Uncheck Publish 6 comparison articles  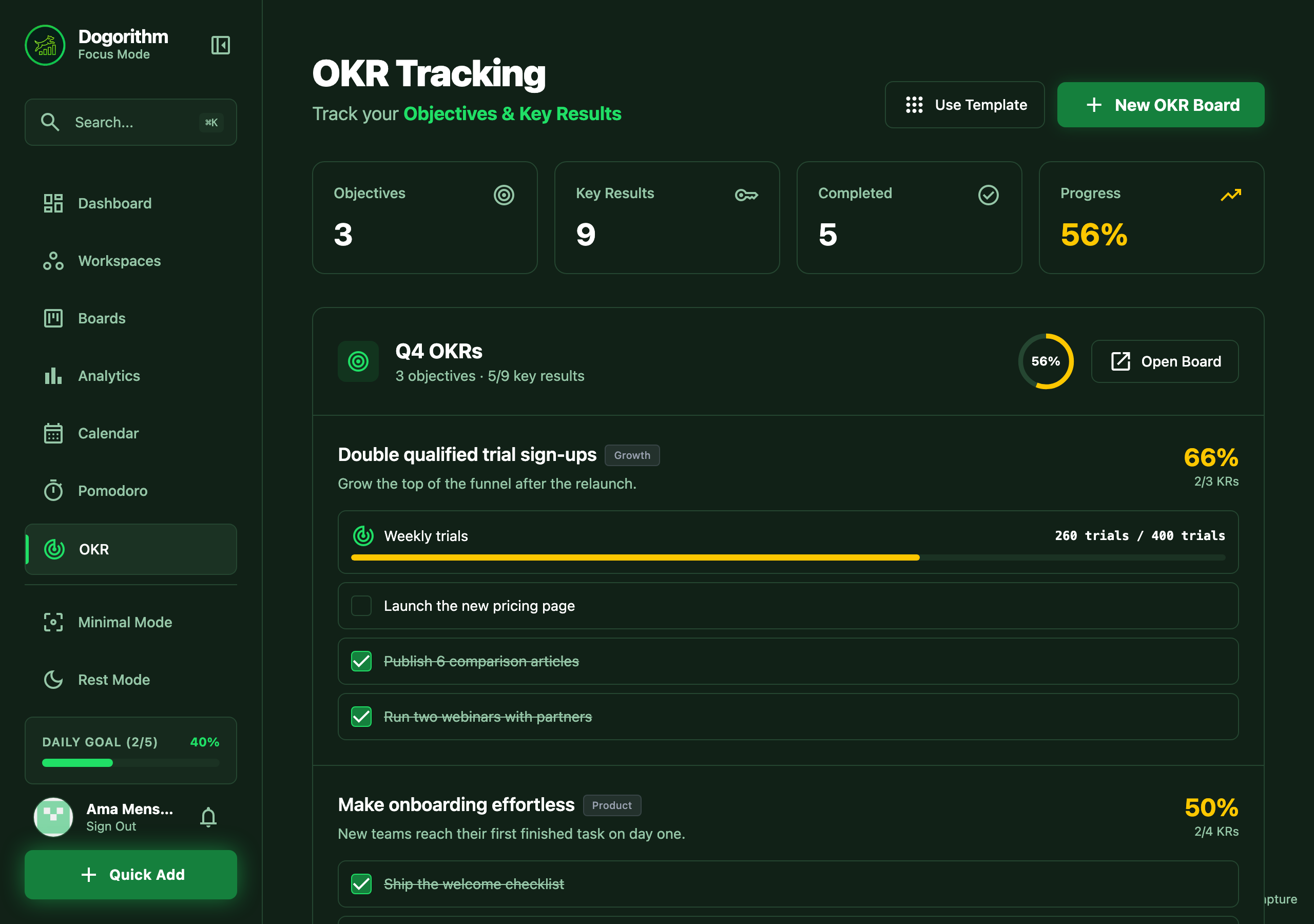(361, 661)
